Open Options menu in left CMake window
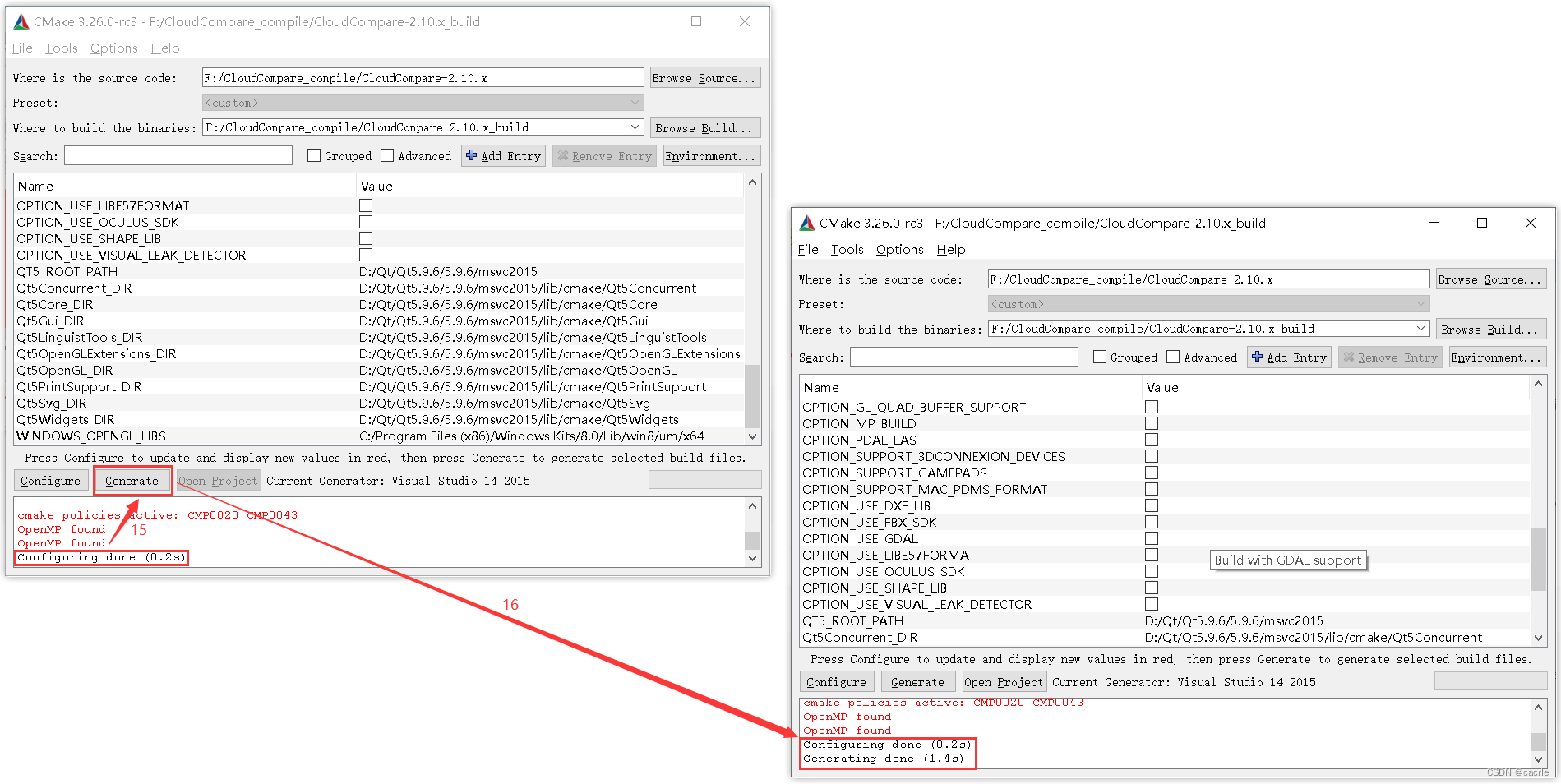Viewport: 1561px width, 784px height. click(114, 48)
